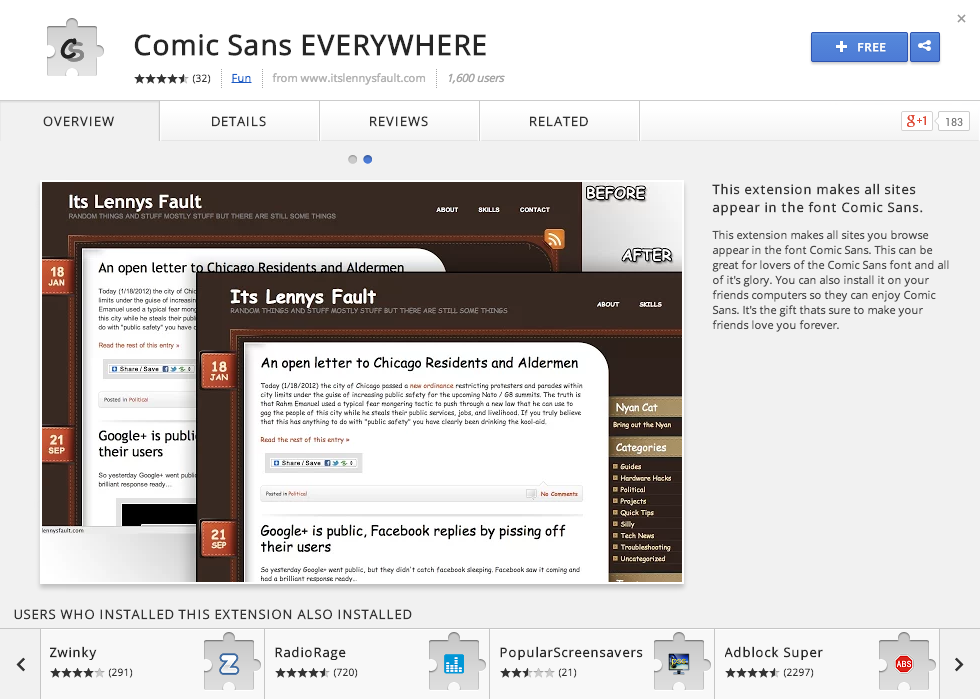Show previous related extensions with left arrow
The width and height of the screenshot is (980, 699).
tap(21, 664)
